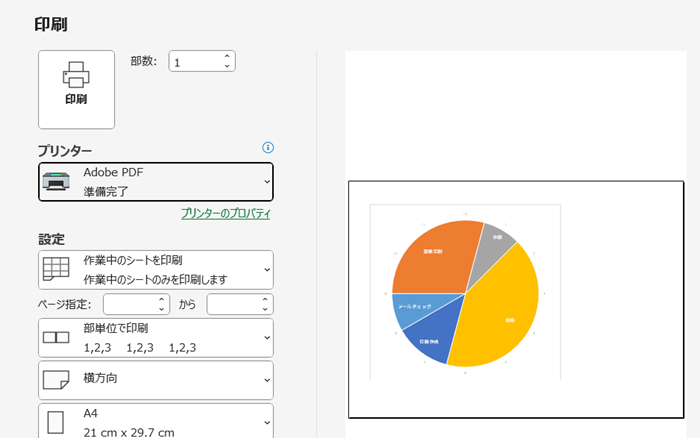Open プリンターのプロパティ link
Screen dimensions: 700x438
click(225, 213)
